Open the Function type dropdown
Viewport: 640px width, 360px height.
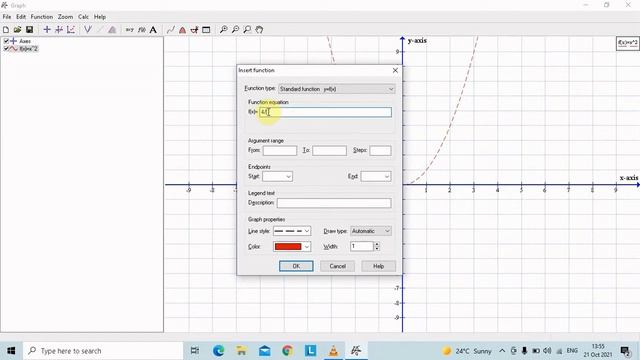(337, 89)
